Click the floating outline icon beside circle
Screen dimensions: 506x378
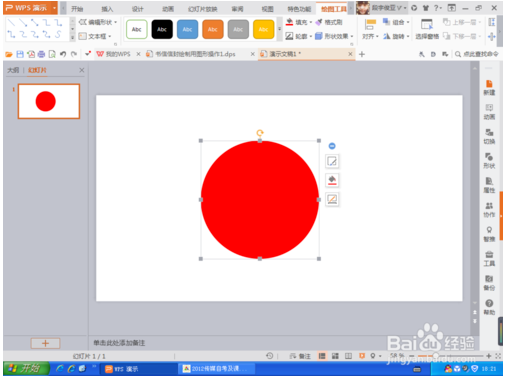332,199
